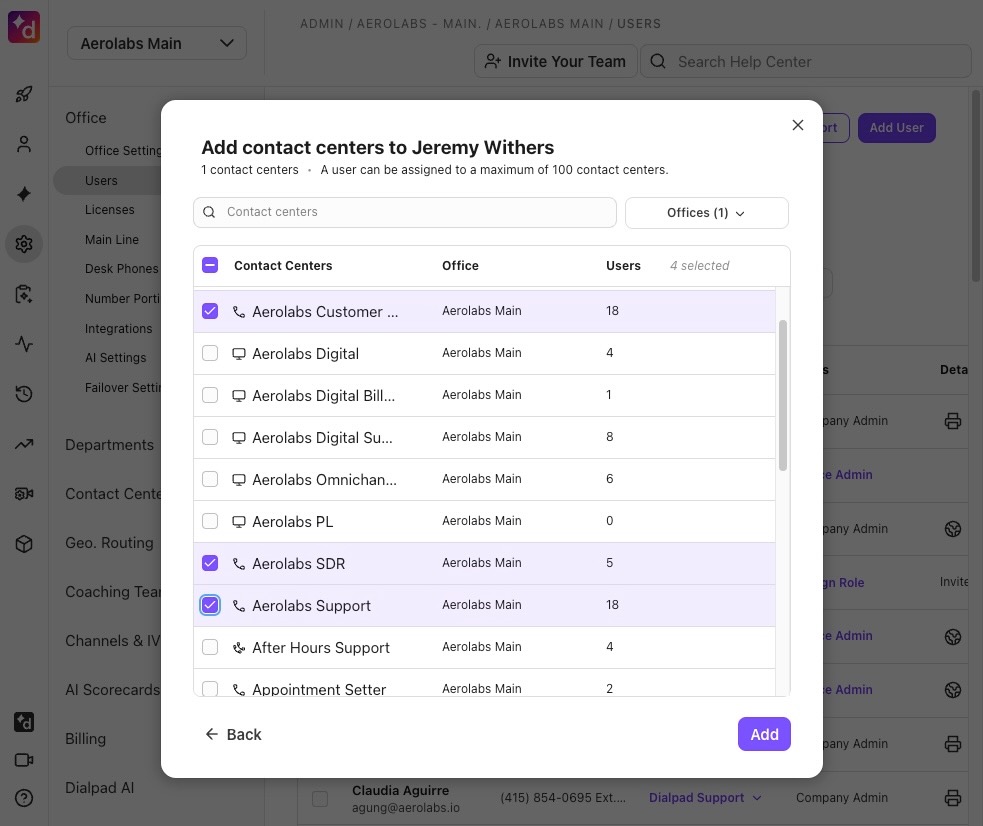
Task: Click monitor icon next to Aerolabs Digital
Action: coord(239,353)
